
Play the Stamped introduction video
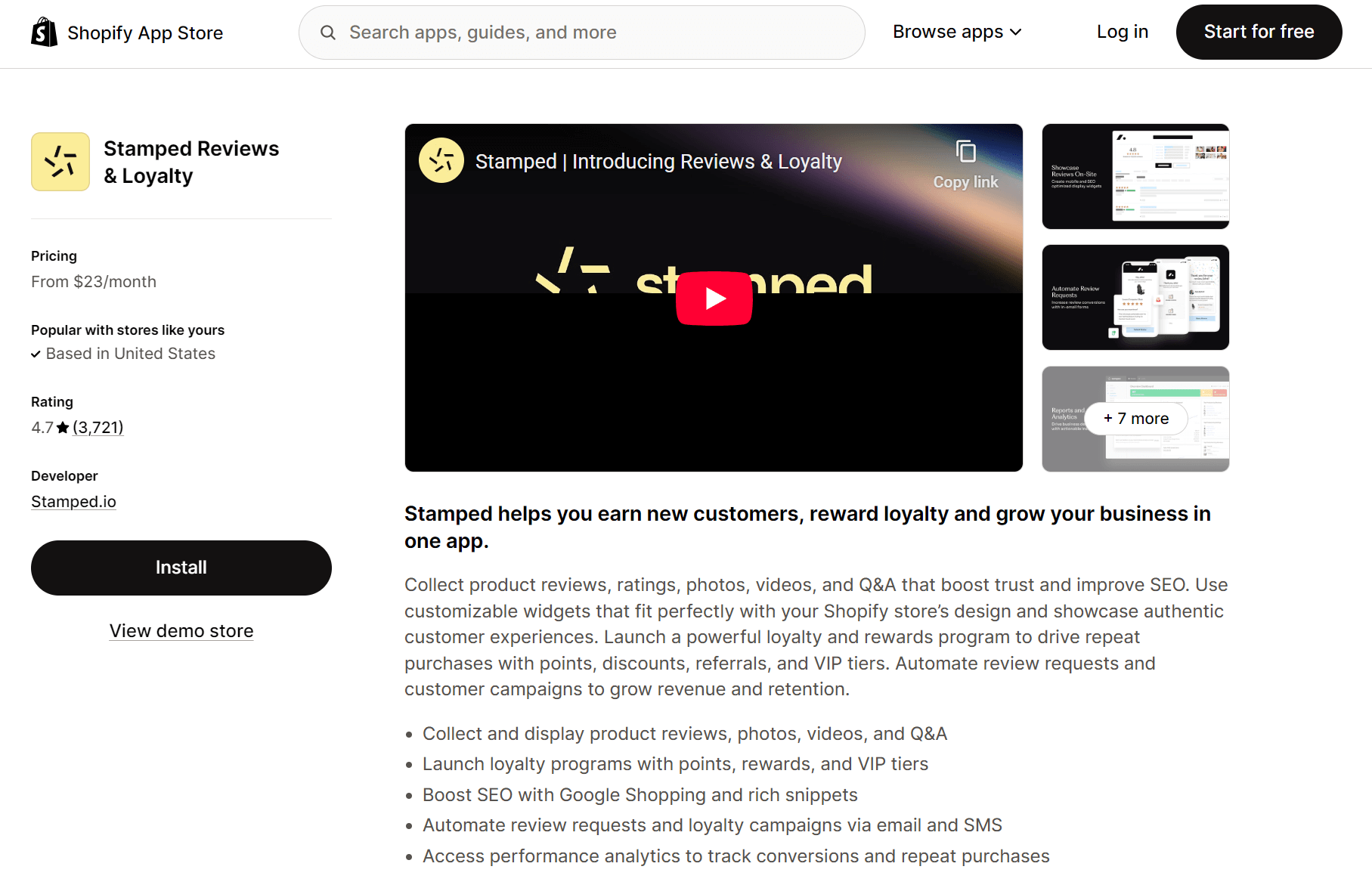click(713, 298)
